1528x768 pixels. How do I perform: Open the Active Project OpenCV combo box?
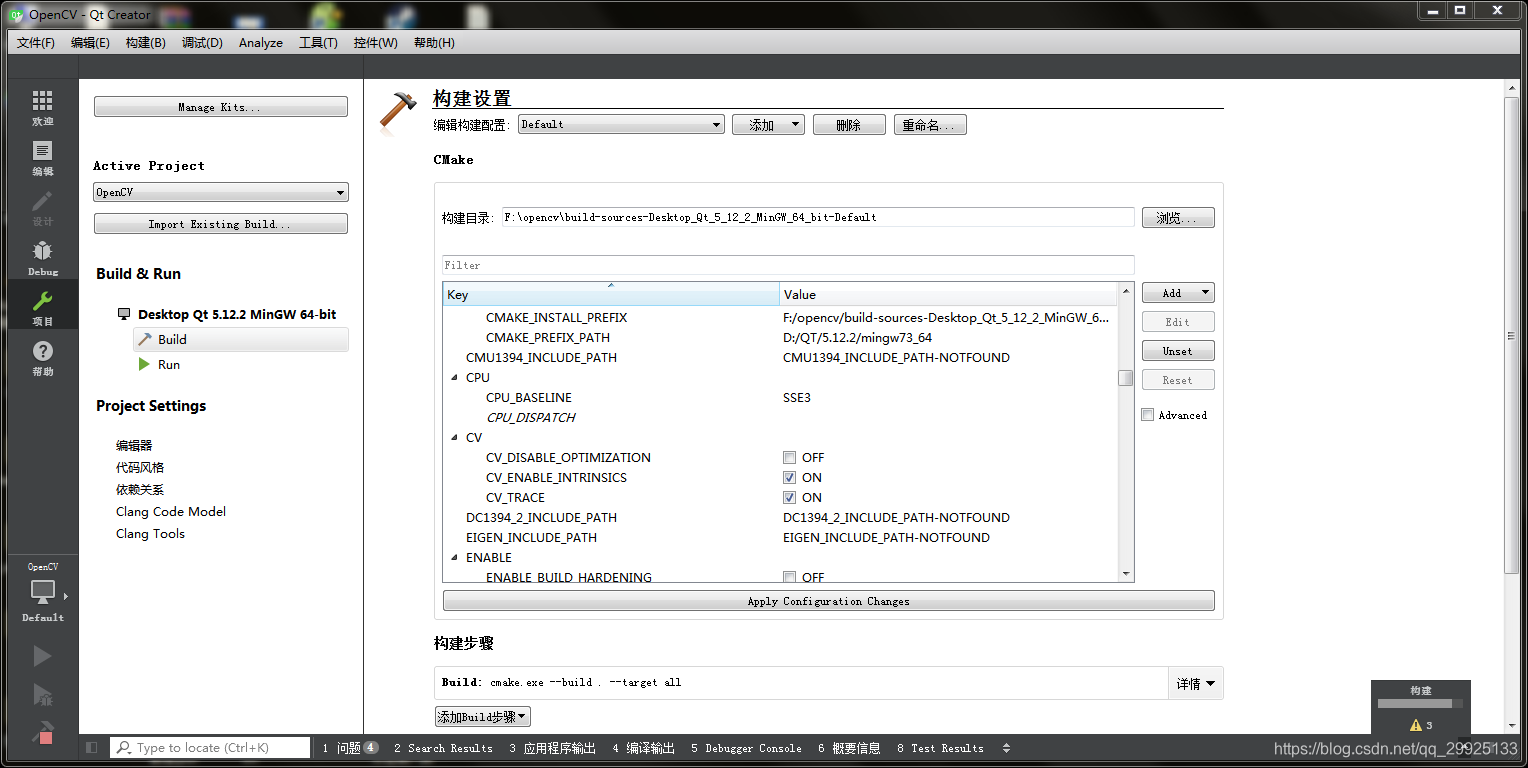point(221,192)
